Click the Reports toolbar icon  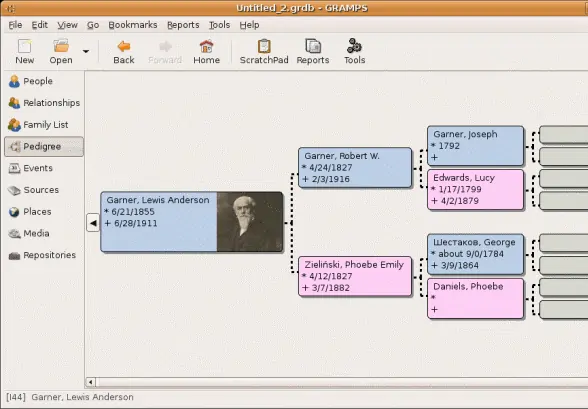313,46
